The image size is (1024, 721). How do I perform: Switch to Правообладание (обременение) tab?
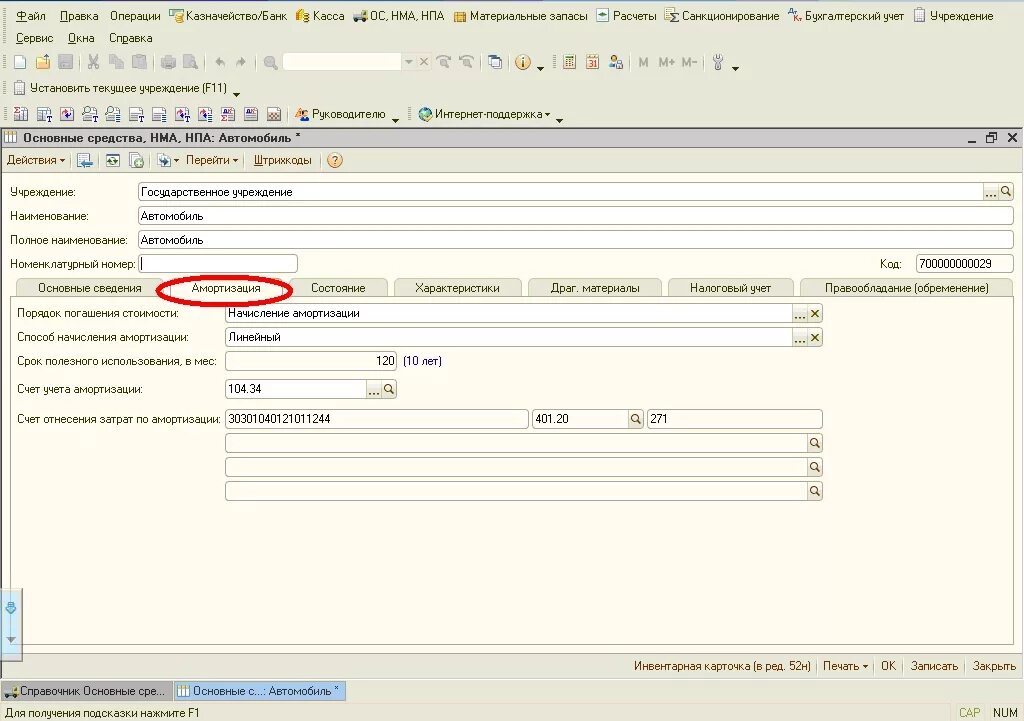click(x=906, y=288)
